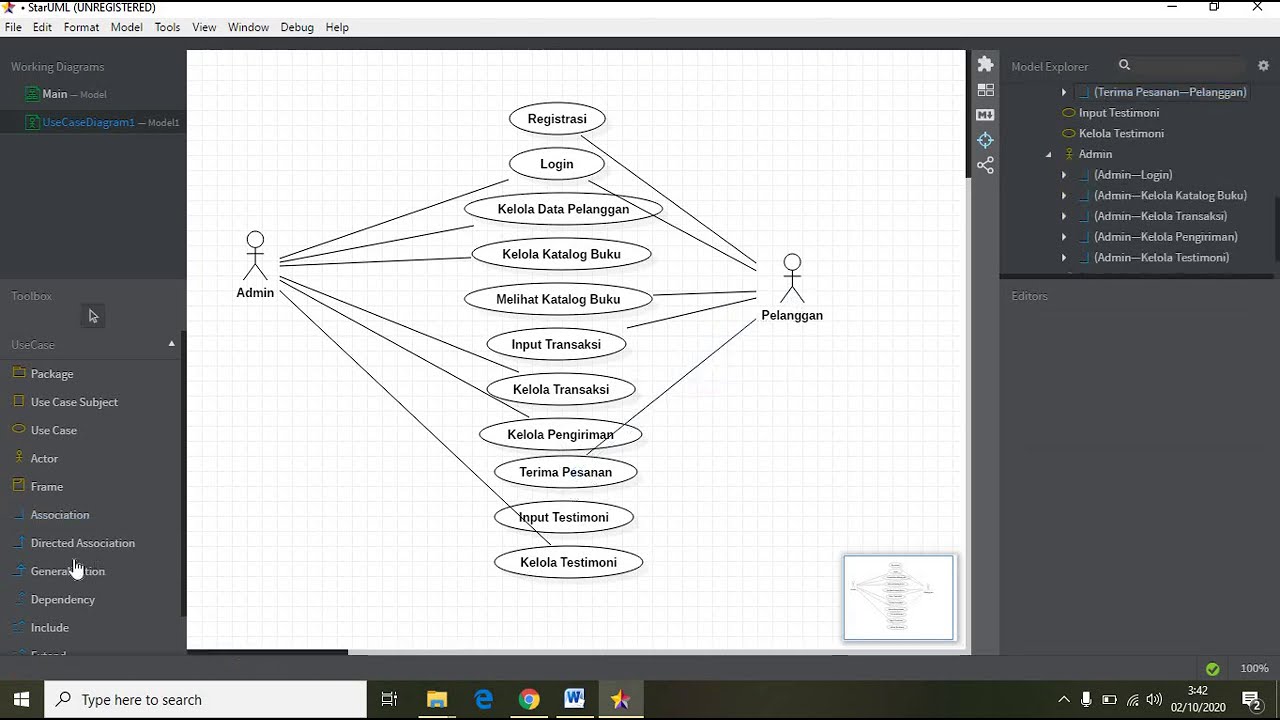This screenshot has width=1280, height=720.
Task: Open the Debug menu
Action: (297, 27)
